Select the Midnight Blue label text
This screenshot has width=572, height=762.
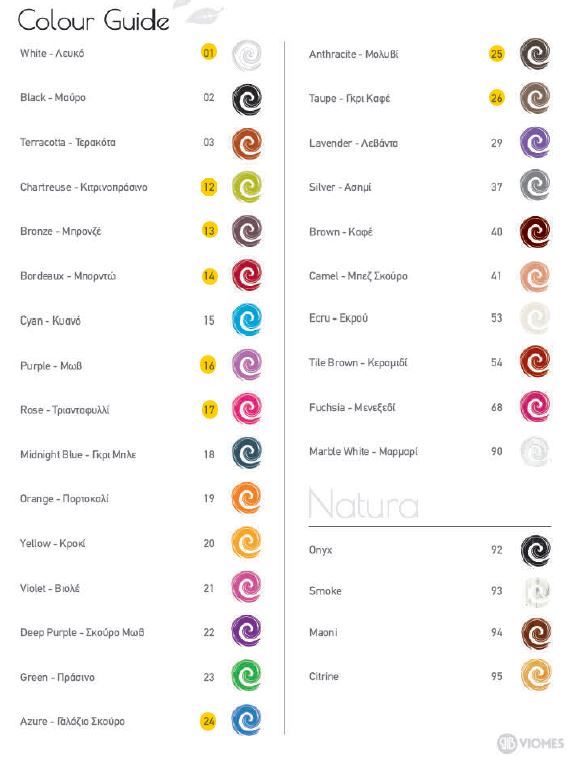click(x=51, y=455)
